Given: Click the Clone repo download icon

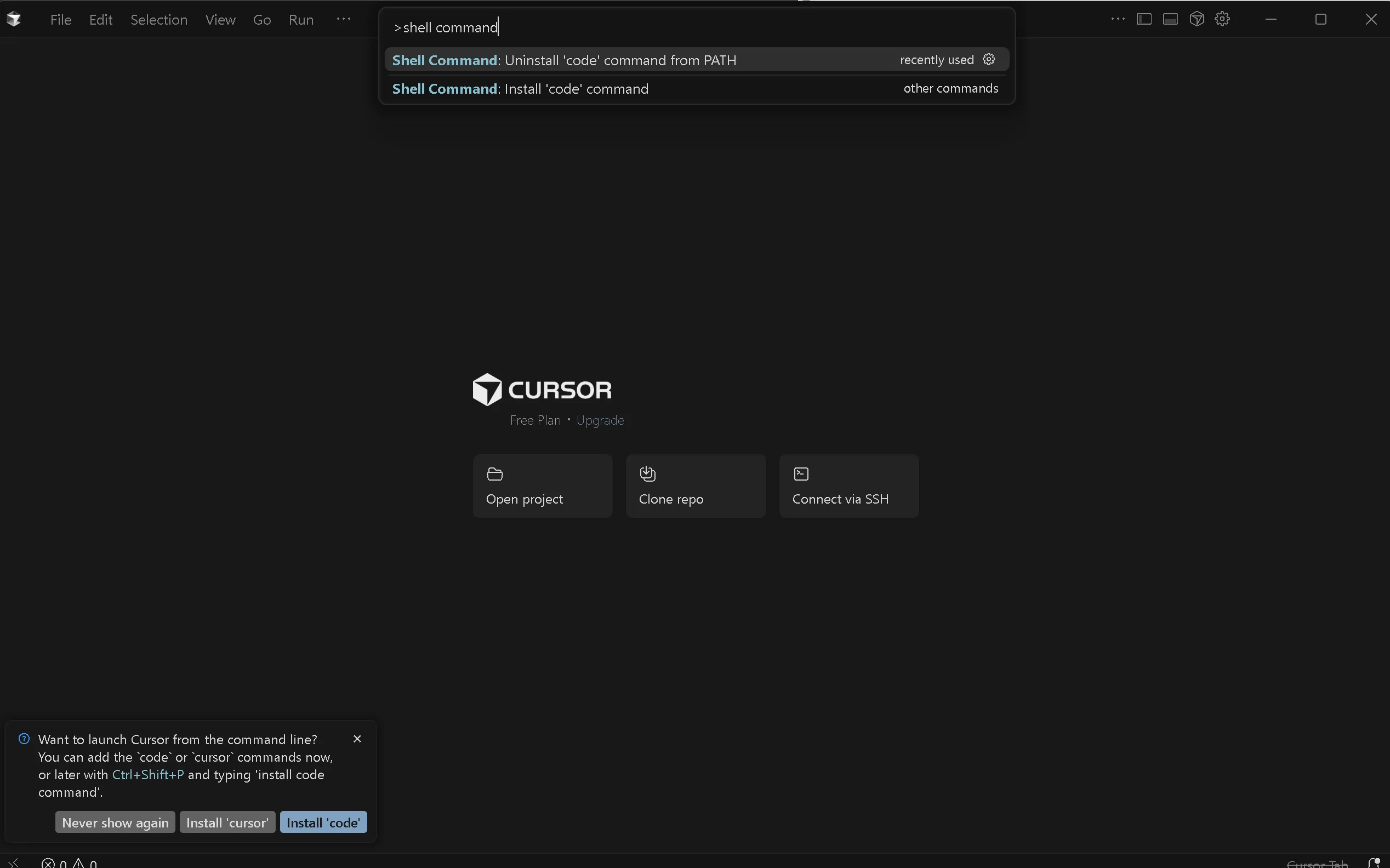Looking at the screenshot, I should point(648,474).
